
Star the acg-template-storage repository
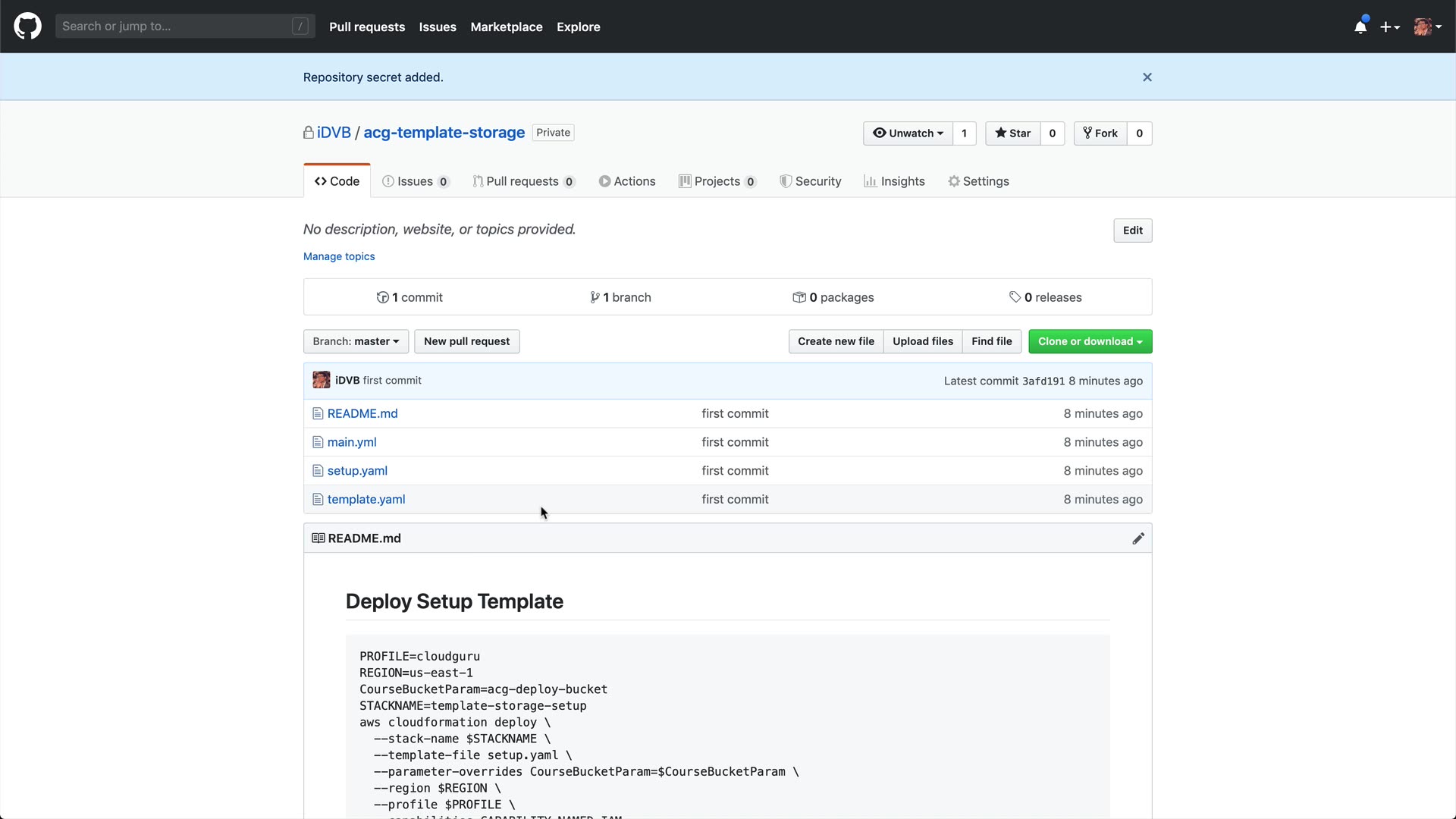pyautogui.click(x=1013, y=133)
